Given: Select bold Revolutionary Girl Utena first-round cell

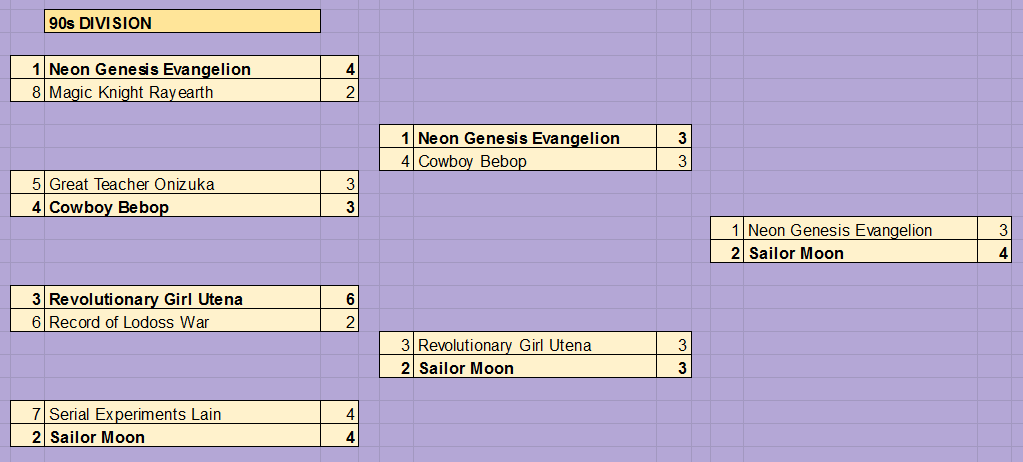Looking at the screenshot, I should (x=182, y=298).
